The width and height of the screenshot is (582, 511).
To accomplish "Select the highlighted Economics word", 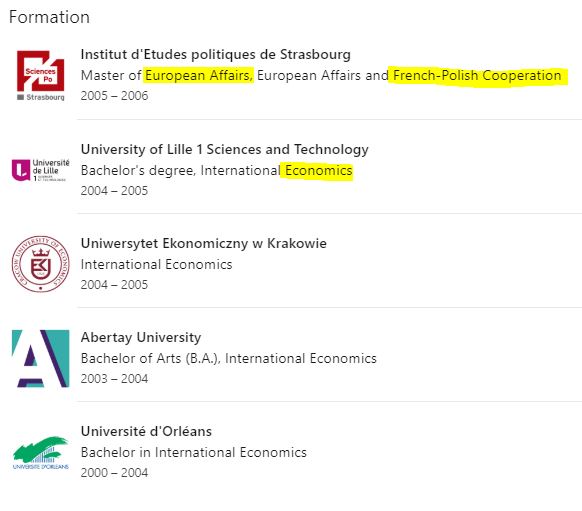I will (x=318, y=171).
